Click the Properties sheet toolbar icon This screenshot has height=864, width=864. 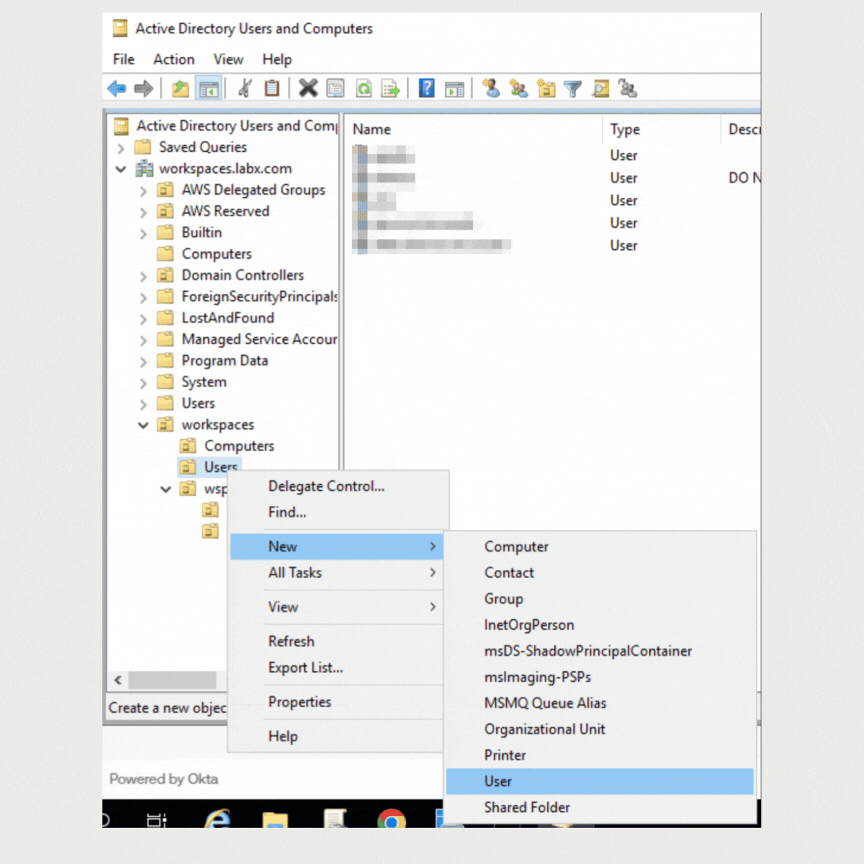(x=336, y=88)
